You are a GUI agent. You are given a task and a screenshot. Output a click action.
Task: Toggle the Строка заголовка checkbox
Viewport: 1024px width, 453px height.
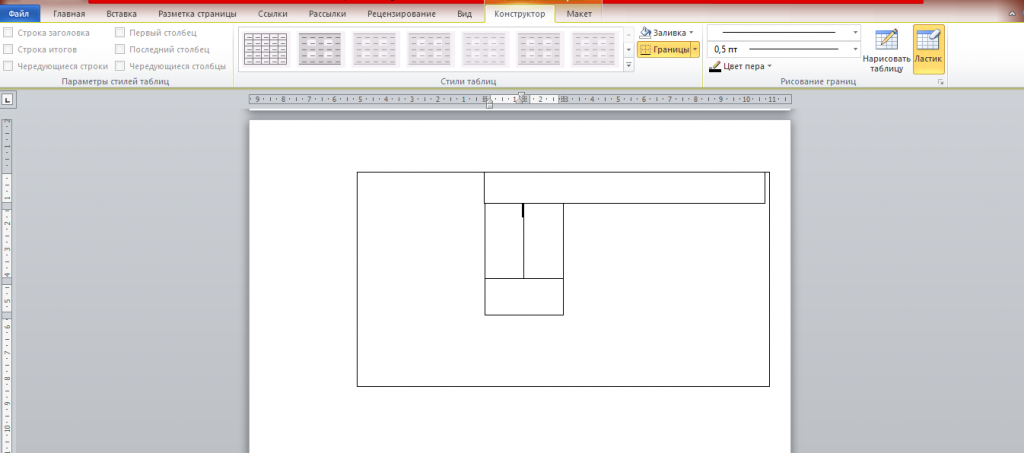click(8, 32)
